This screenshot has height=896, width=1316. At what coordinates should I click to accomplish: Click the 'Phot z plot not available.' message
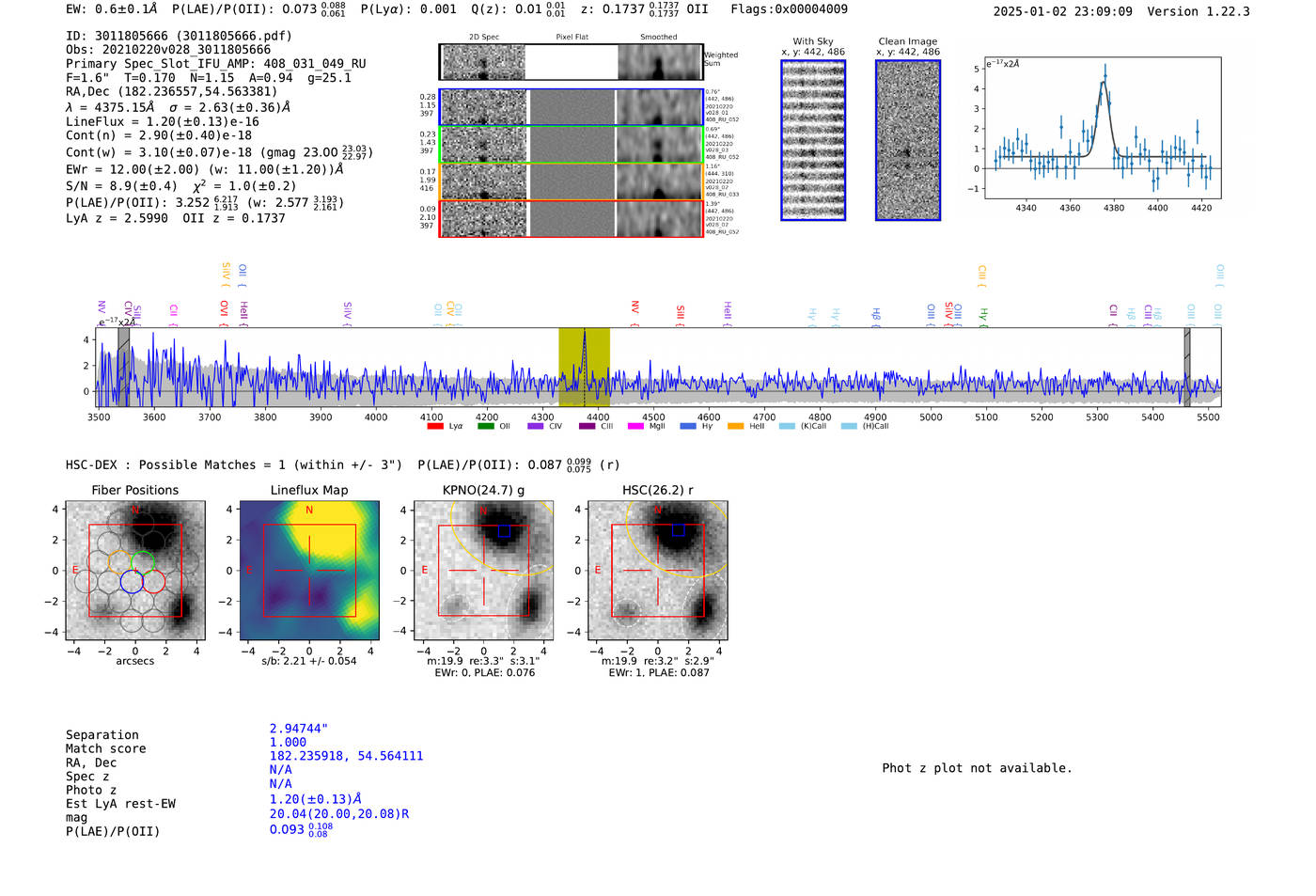(x=977, y=768)
